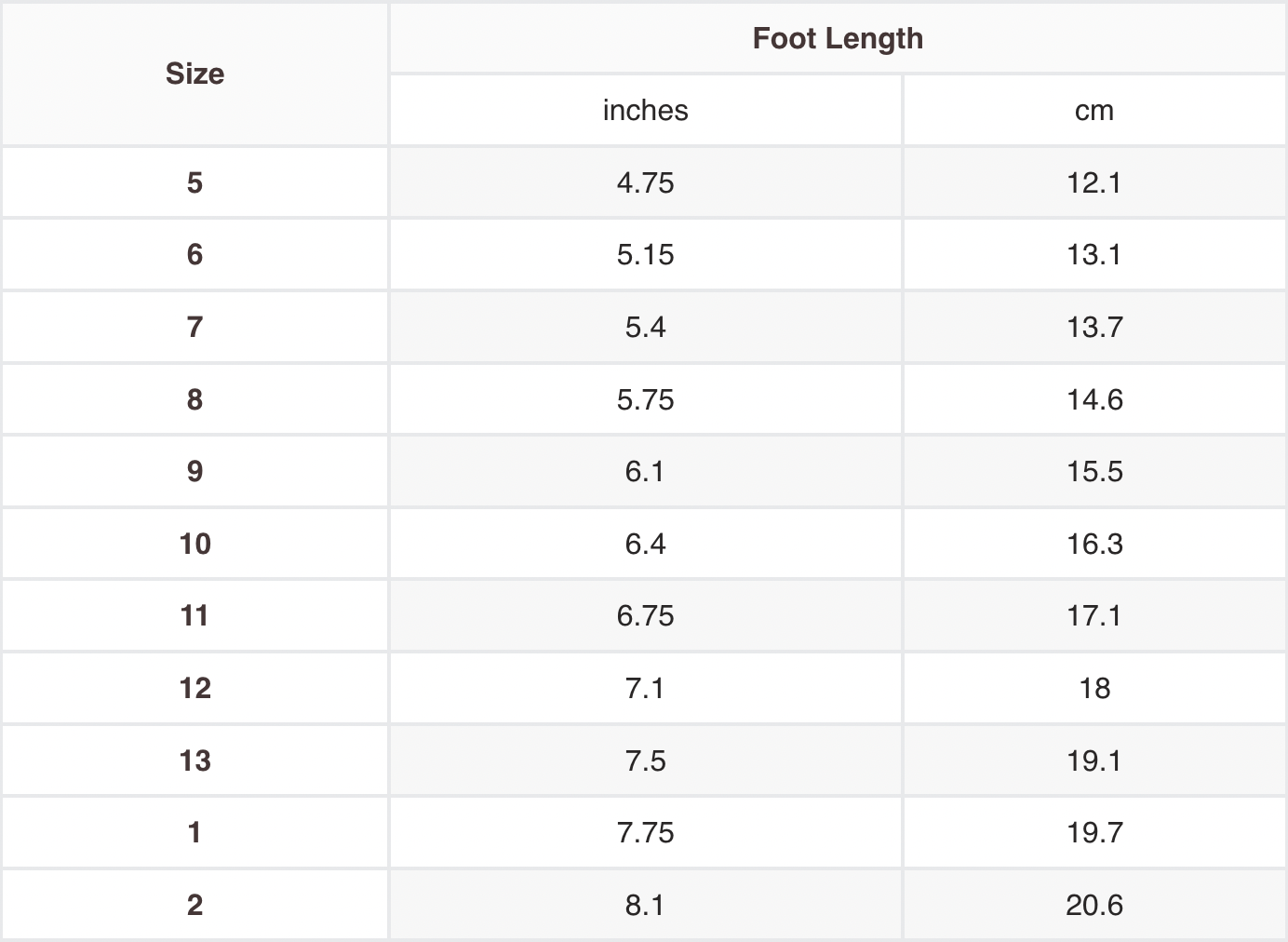1288x942 pixels.
Task: Click the 18 cm cell
Action: (1093, 688)
